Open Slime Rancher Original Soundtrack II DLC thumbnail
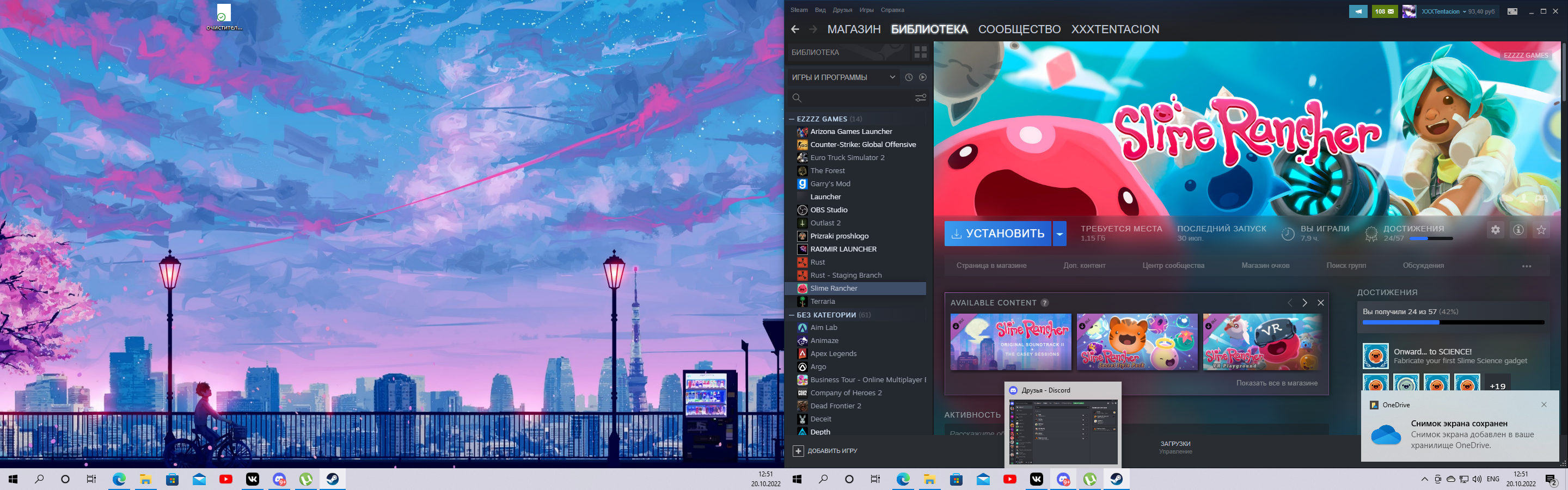This screenshot has height=490, width=1568. (x=1010, y=342)
